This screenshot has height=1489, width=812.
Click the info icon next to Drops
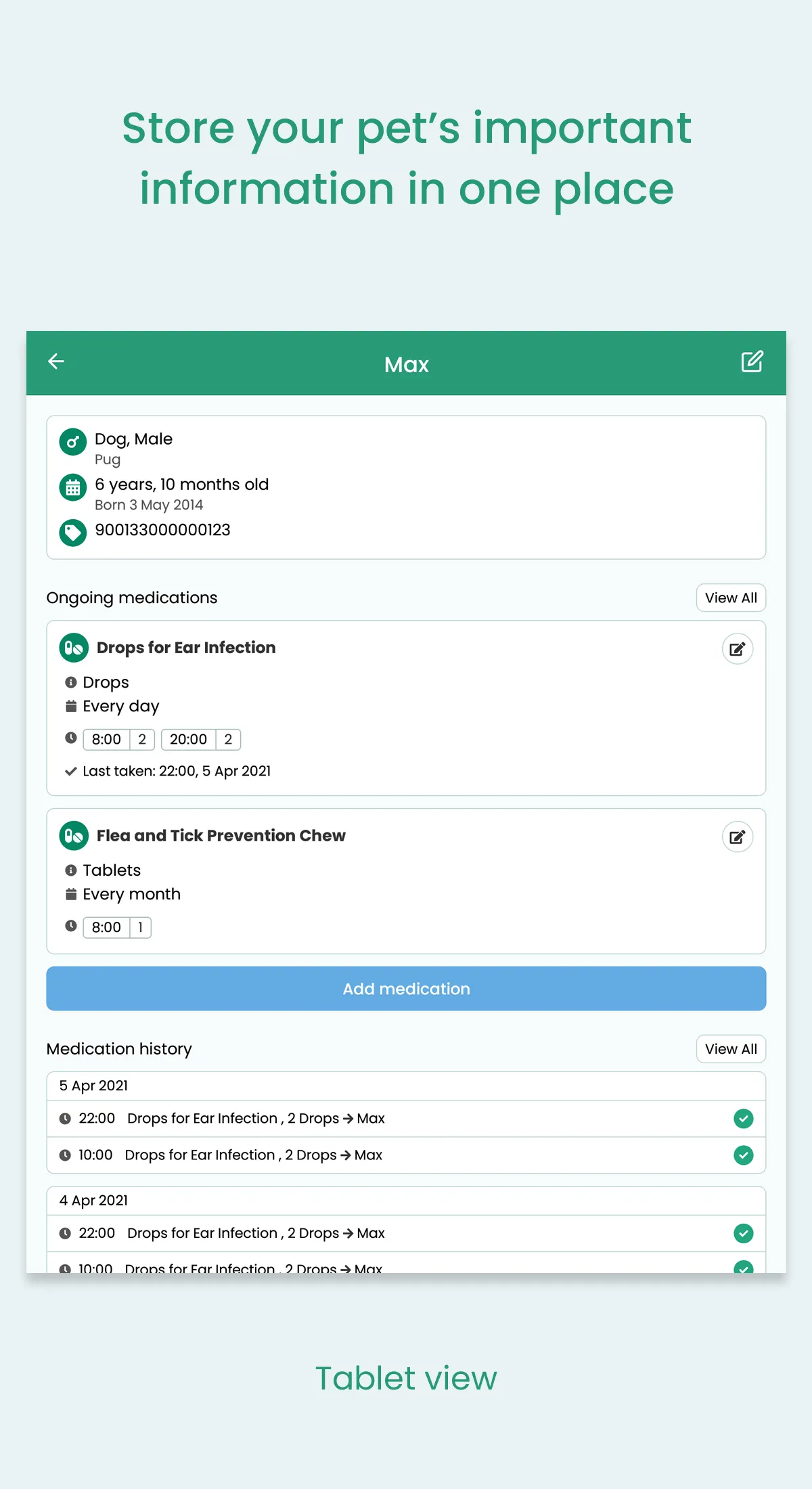[71, 682]
